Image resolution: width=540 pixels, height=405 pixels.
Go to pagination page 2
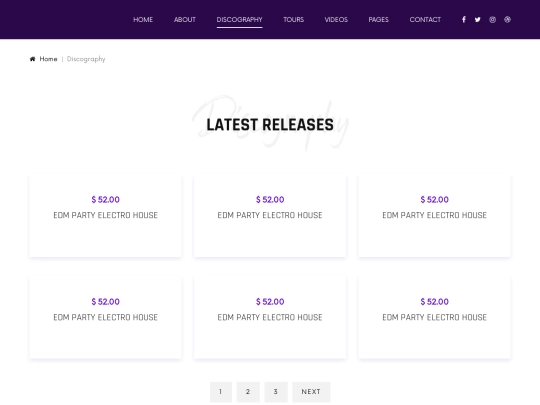point(248,392)
